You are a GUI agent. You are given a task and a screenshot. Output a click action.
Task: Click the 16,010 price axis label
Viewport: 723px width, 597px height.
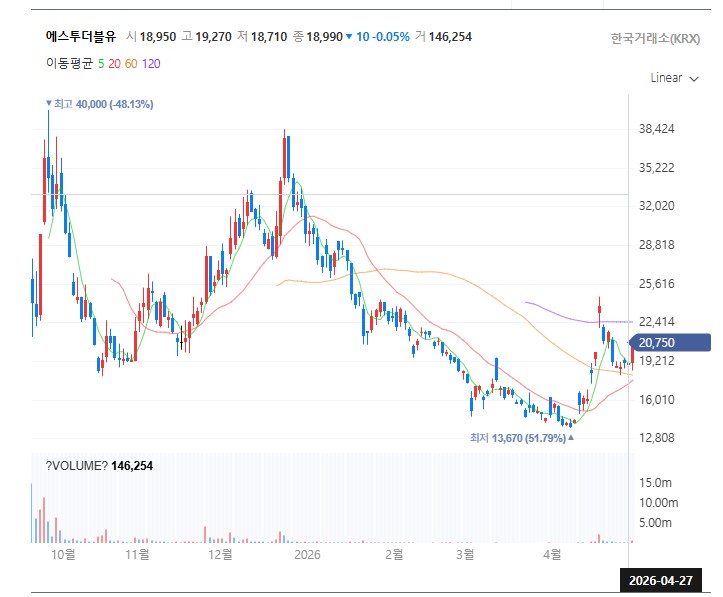coord(657,399)
